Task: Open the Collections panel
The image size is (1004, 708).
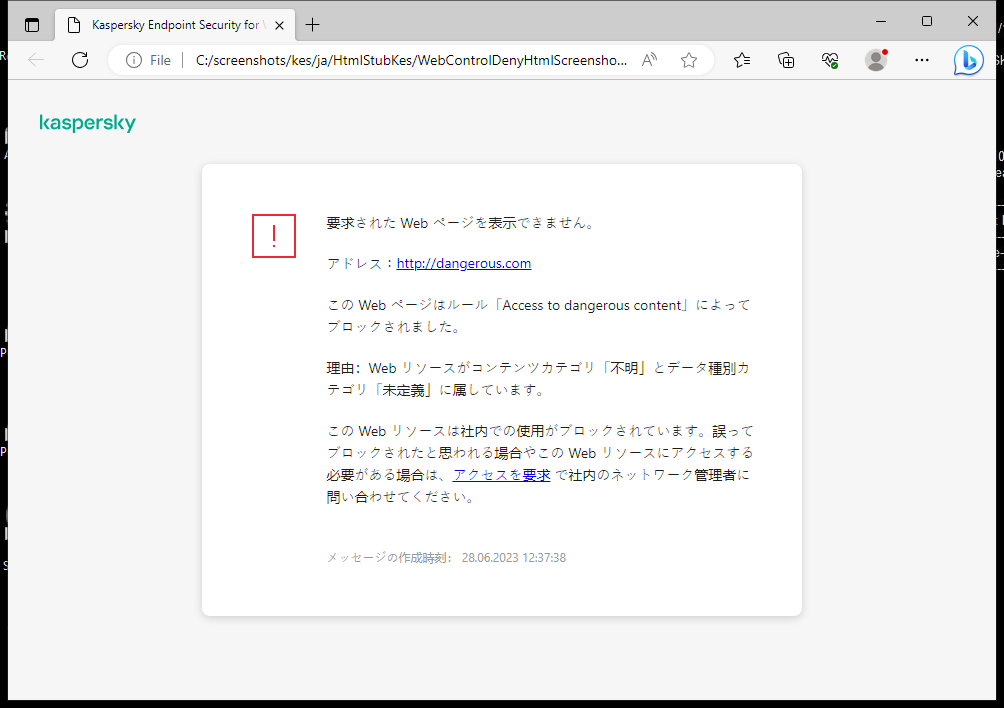Action: [786, 60]
